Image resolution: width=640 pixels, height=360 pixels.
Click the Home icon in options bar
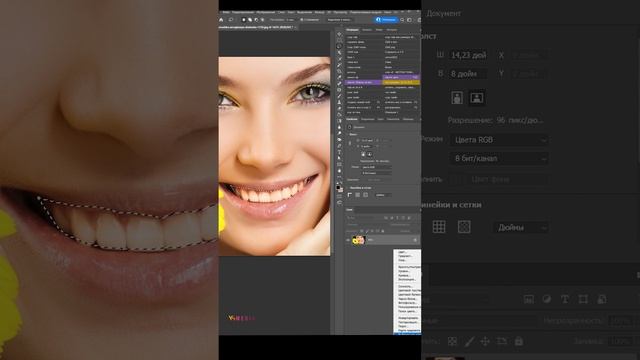click(x=221, y=20)
